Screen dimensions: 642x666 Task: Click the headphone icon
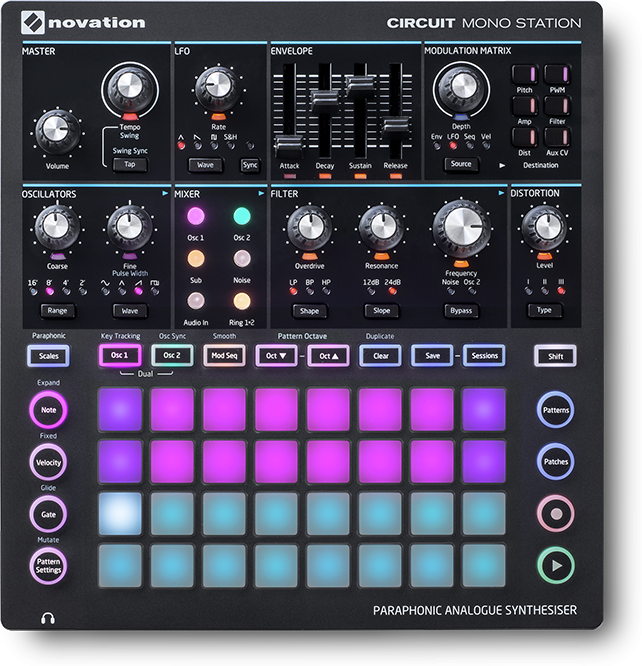[x=48, y=618]
